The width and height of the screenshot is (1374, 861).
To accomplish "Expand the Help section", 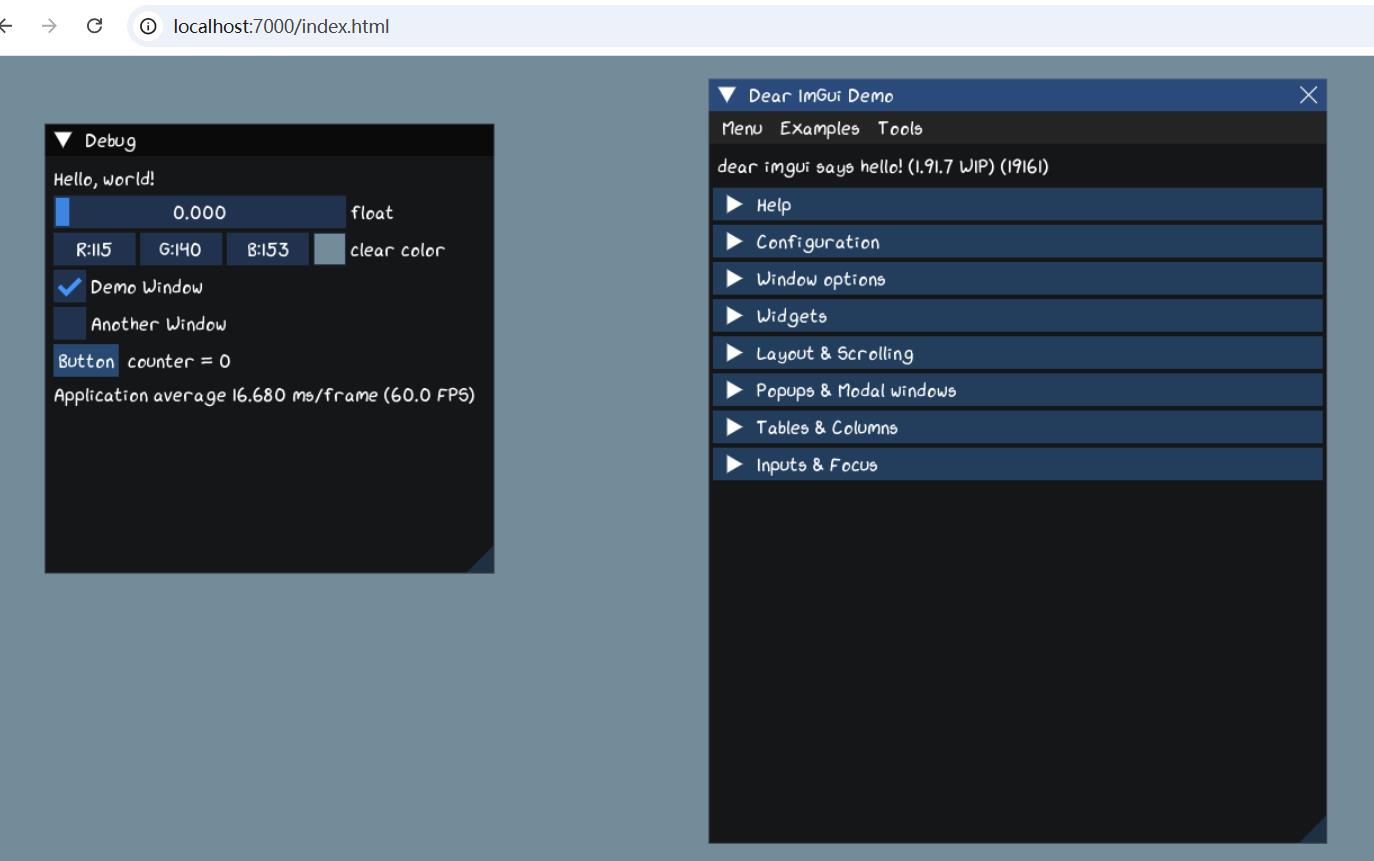I will click(1018, 205).
